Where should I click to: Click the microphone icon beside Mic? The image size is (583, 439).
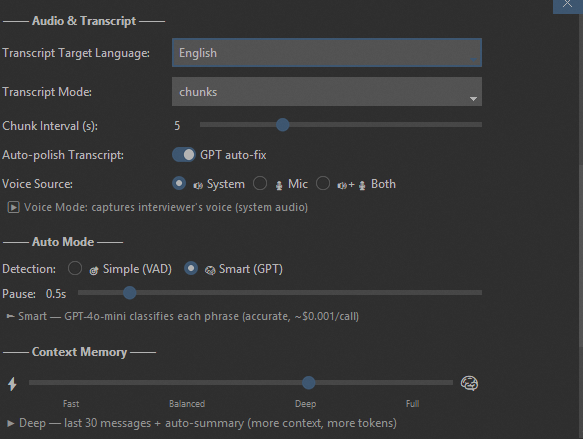(279, 185)
